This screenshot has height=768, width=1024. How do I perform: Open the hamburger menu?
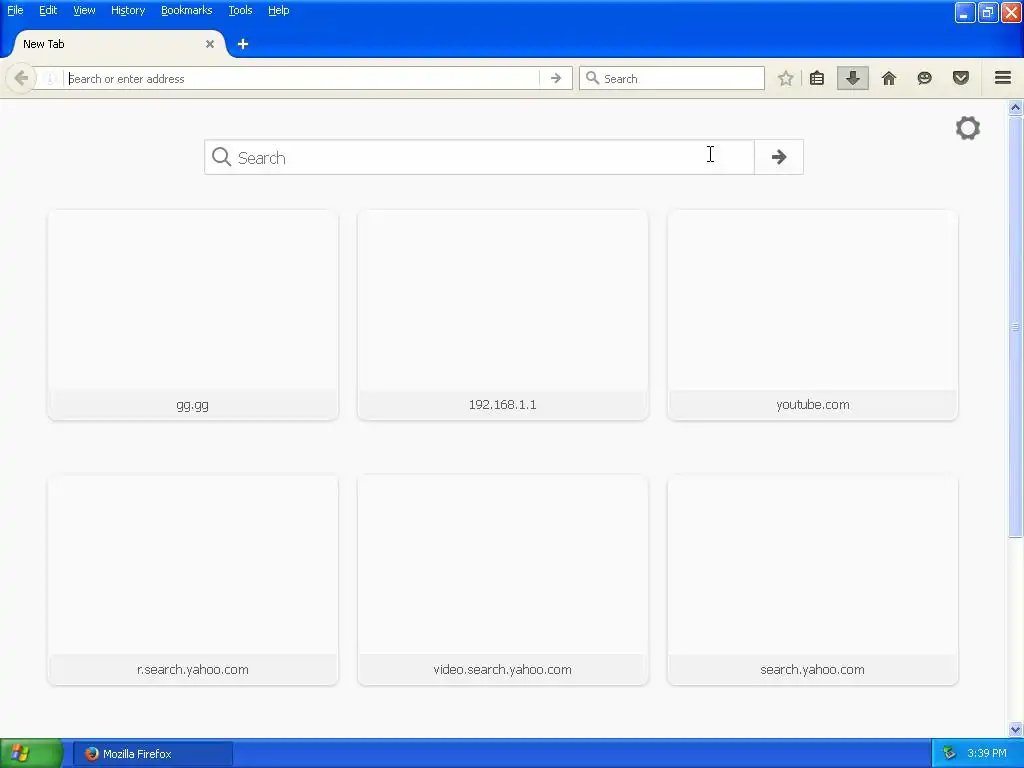tap(1003, 78)
